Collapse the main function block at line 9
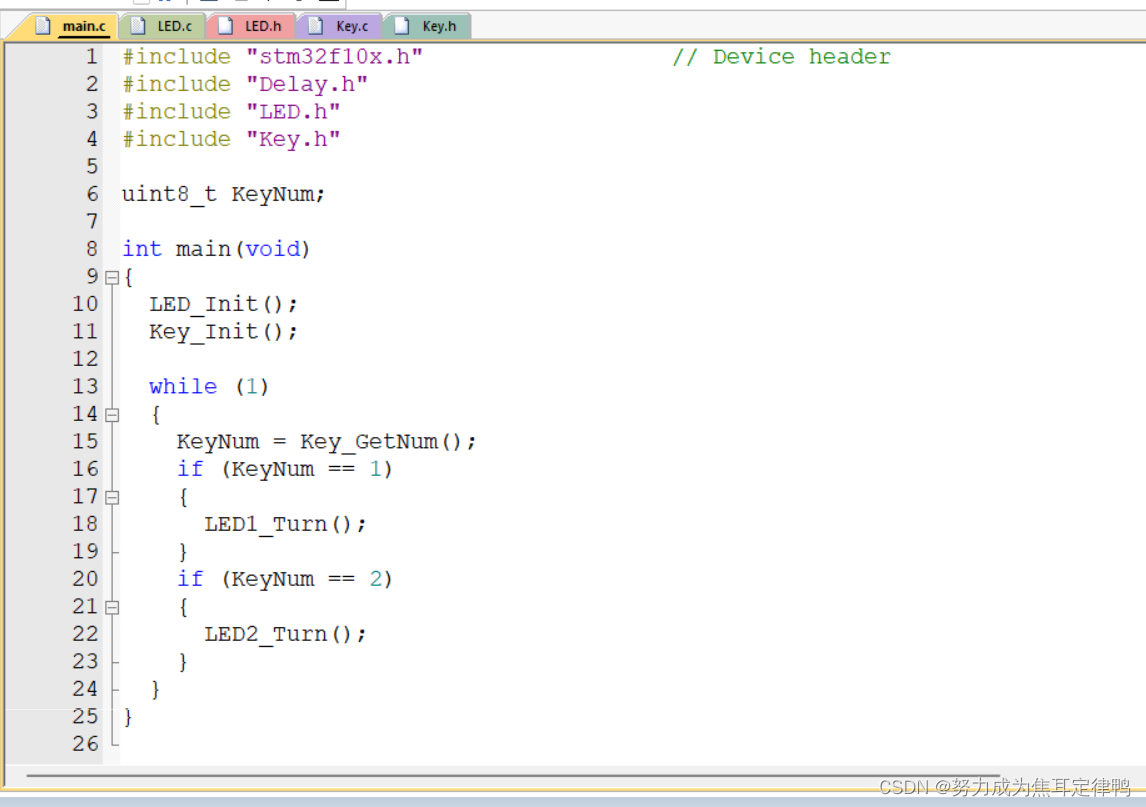The width and height of the screenshot is (1146, 807). click(112, 278)
